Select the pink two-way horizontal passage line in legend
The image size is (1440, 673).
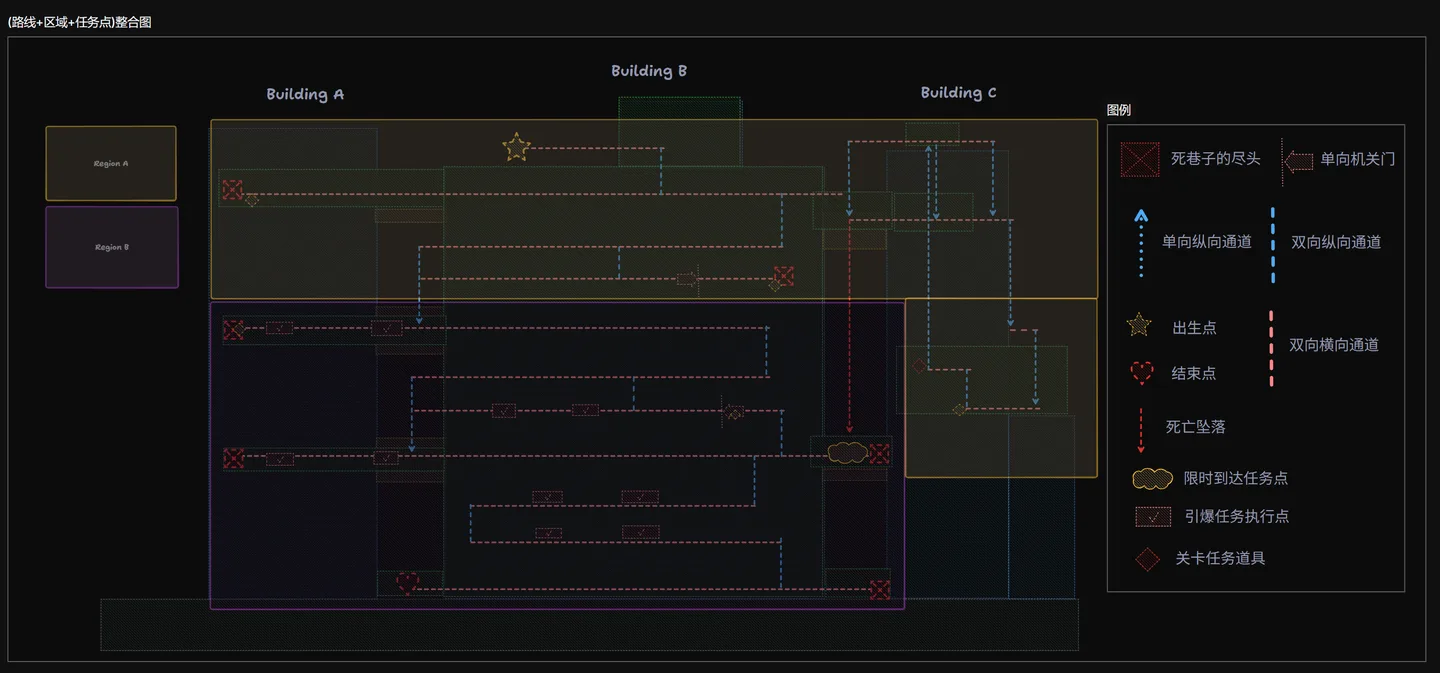coord(1271,347)
